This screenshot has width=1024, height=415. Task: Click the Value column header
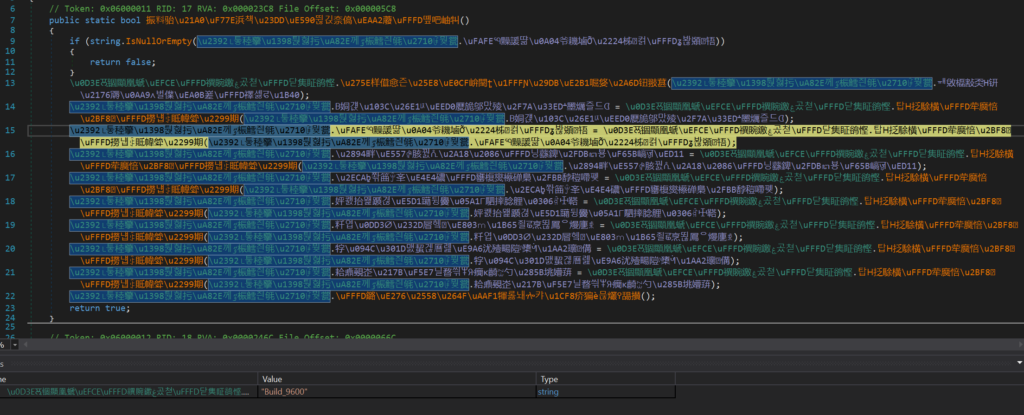tap(398, 379)
